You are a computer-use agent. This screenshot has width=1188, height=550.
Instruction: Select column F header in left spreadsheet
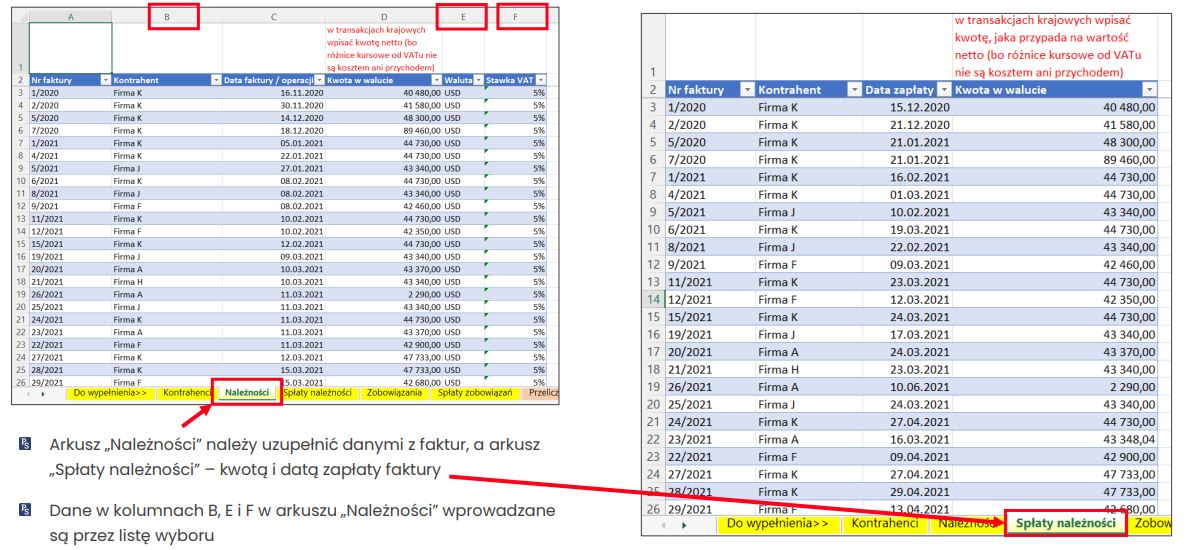coord(515,17)
